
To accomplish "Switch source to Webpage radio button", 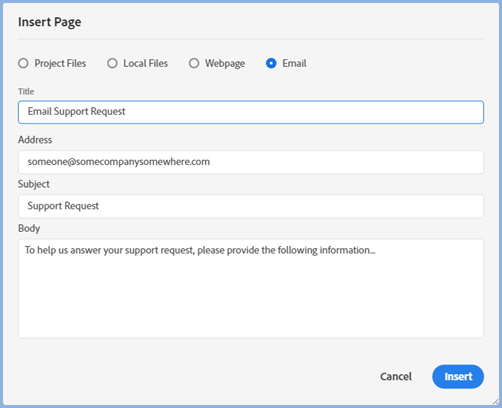I will pos(194,63).
